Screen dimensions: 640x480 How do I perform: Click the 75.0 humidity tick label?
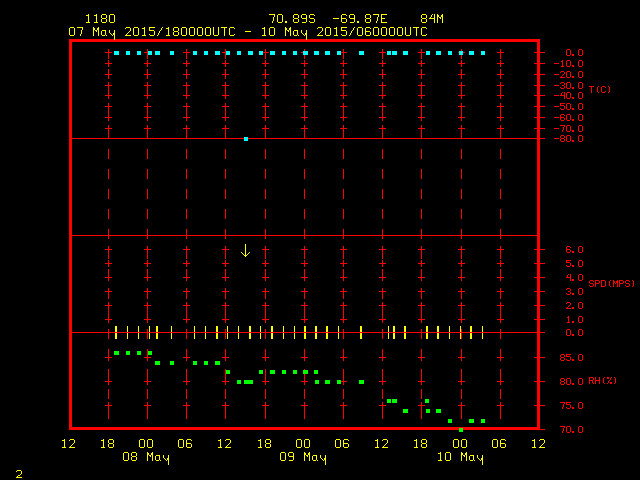tap(571, 405)
